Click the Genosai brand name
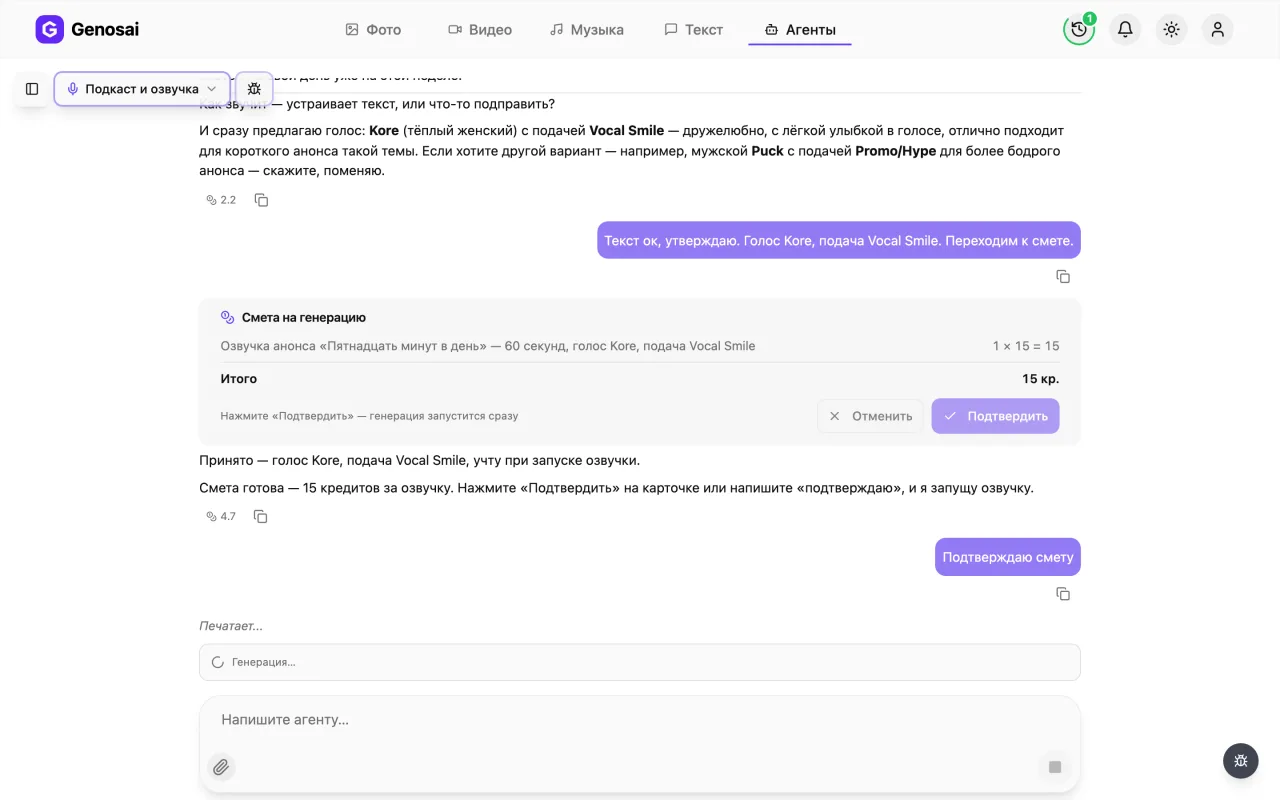 [105, 30]
